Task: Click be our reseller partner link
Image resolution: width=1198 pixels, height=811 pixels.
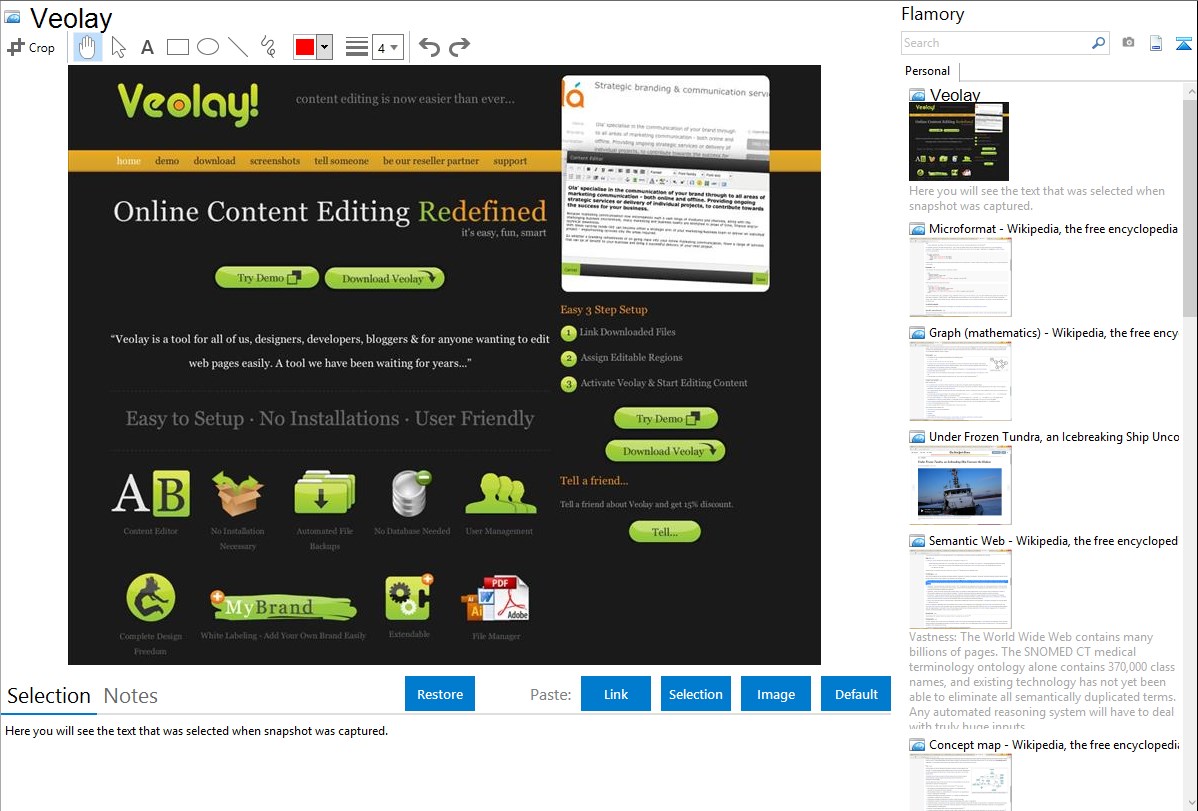Action: coord(431,161)
